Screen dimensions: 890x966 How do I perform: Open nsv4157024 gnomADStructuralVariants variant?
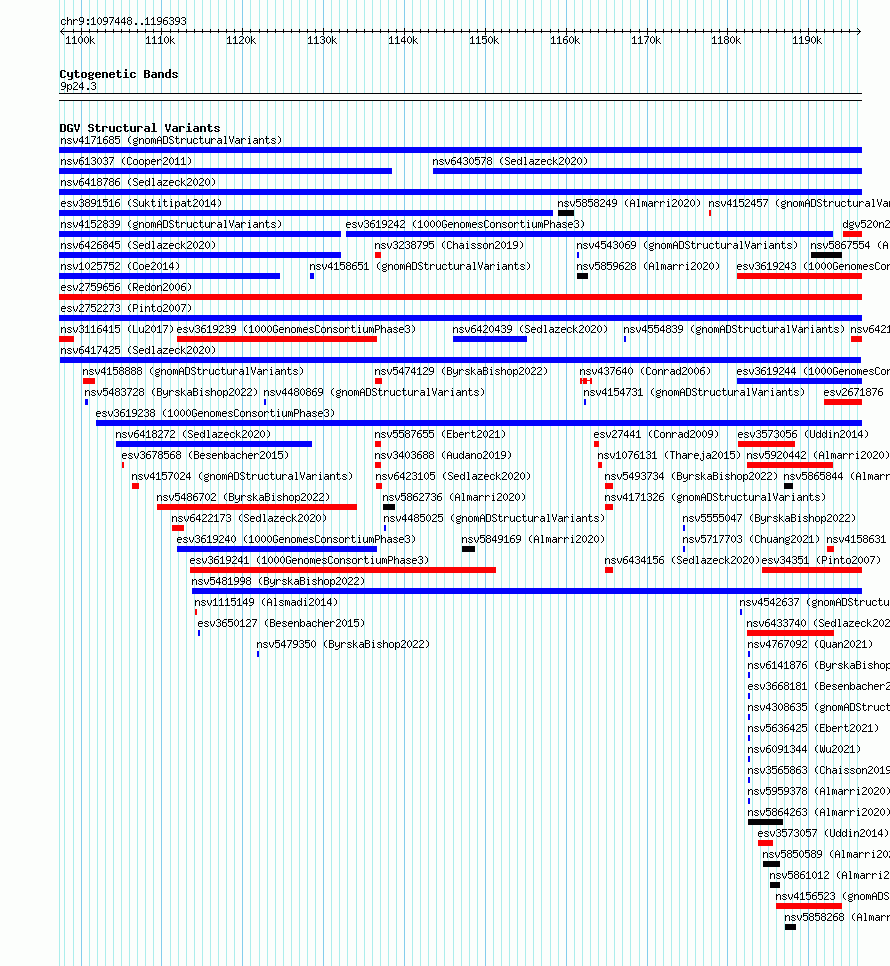tap(241, 476)
